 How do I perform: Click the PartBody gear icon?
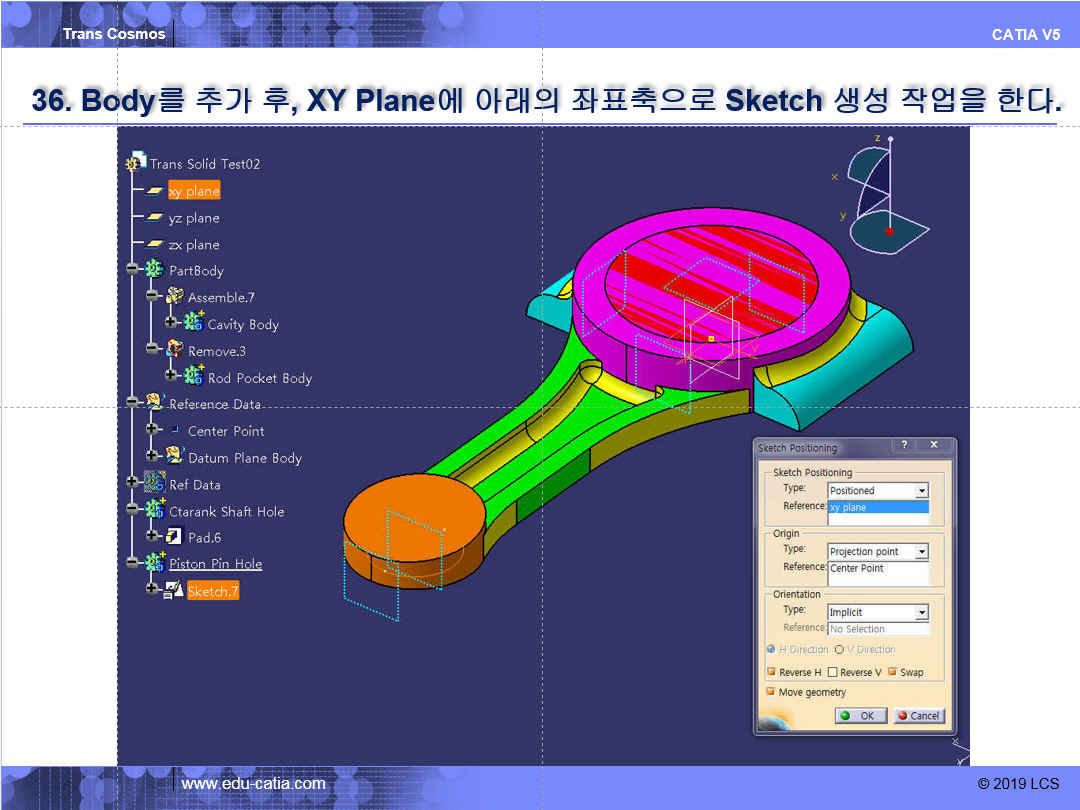pyautogui.click(x=154, y=270)
